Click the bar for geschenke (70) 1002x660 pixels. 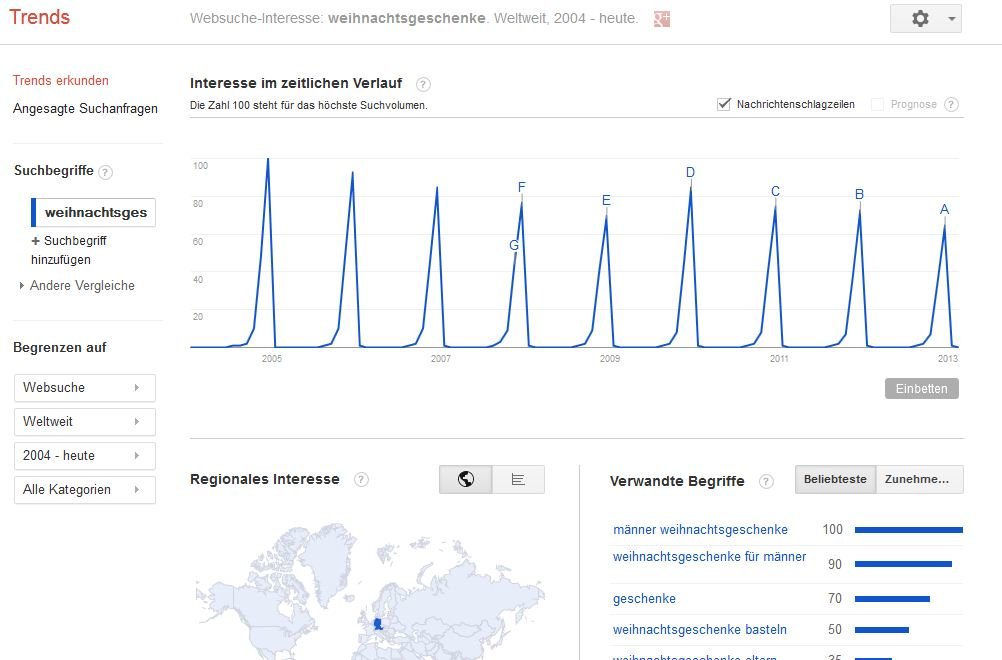pos(892,599)
